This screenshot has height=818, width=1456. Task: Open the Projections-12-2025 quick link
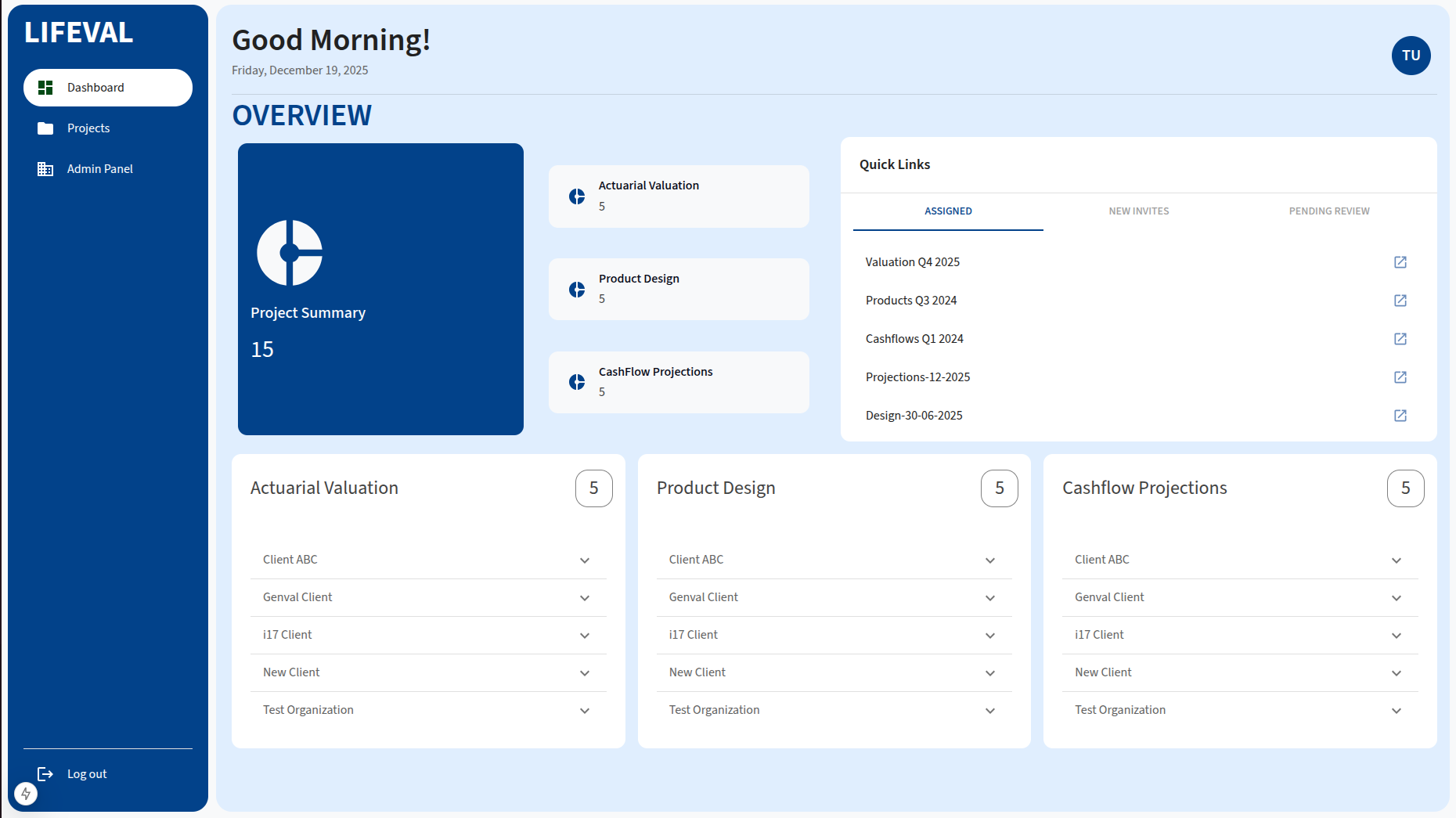(917, 377)
